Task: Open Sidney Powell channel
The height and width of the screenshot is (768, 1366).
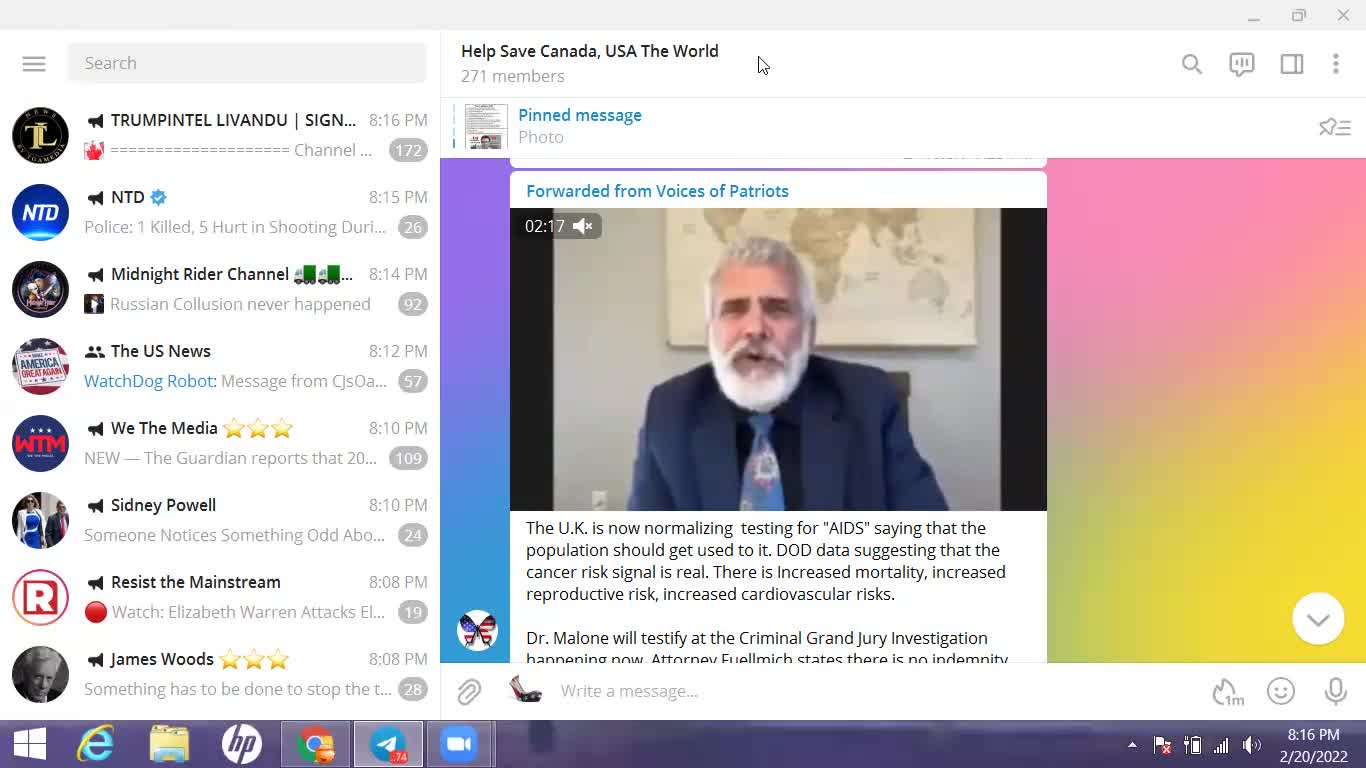Action: click(220, 520)
